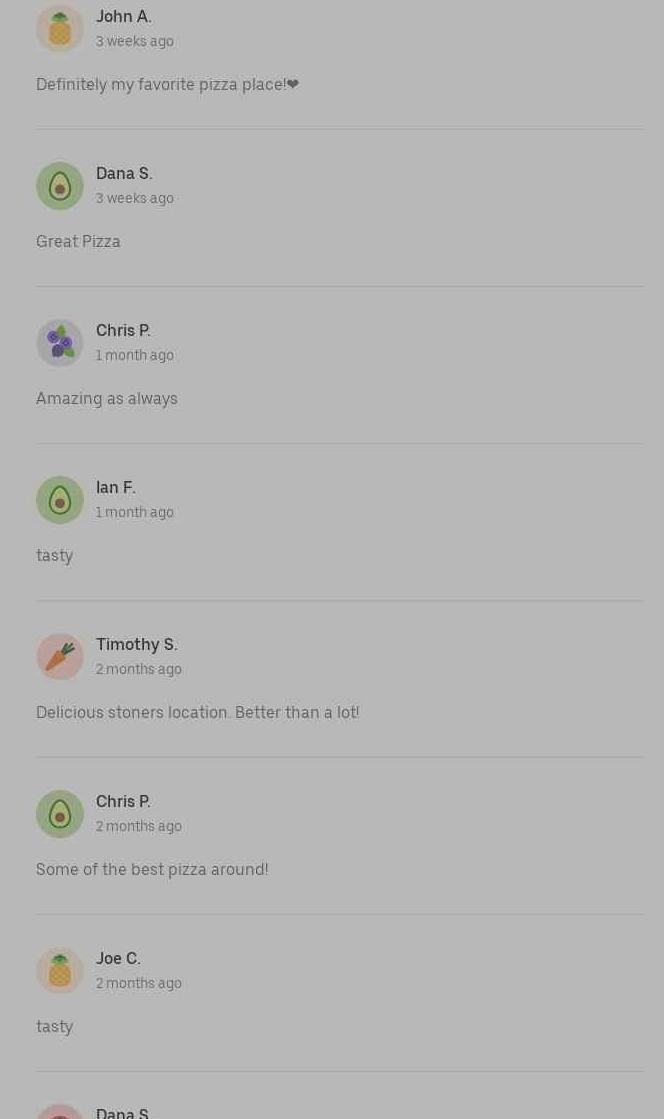Select the Ian F. reviewer name
The height and width of the screenshot is (1119, 664).
coord(115,487)
